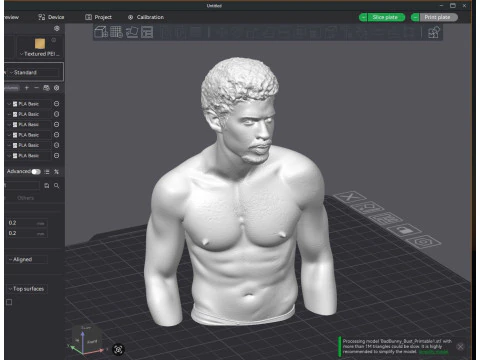Click the Simplify model link in notification
The height and width of the screenshot is (360, 480).
click(x=433, y=352)
